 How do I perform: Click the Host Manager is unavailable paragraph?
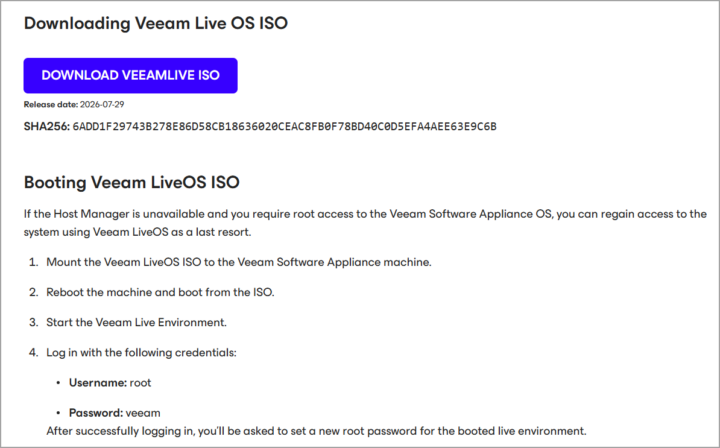tap(365, 223)
